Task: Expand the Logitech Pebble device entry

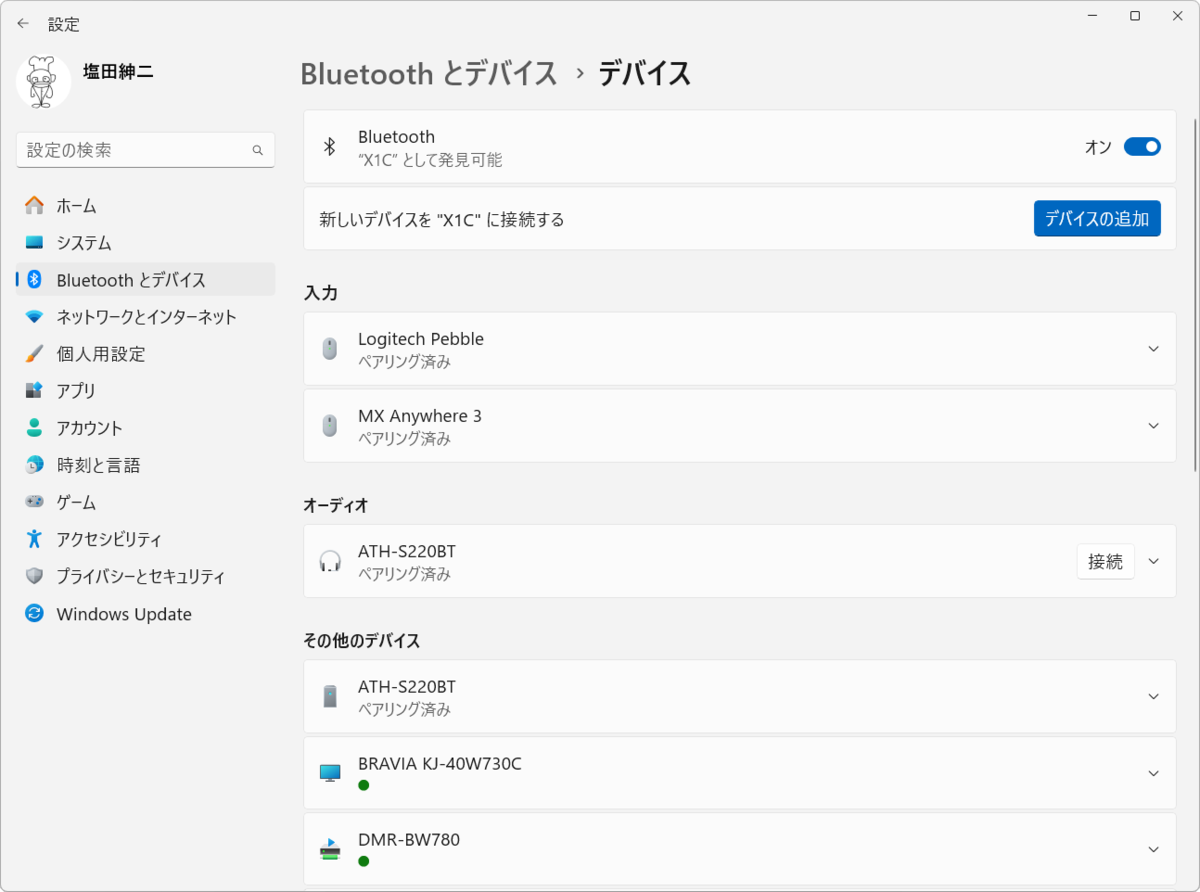Action: [1152, 348]
